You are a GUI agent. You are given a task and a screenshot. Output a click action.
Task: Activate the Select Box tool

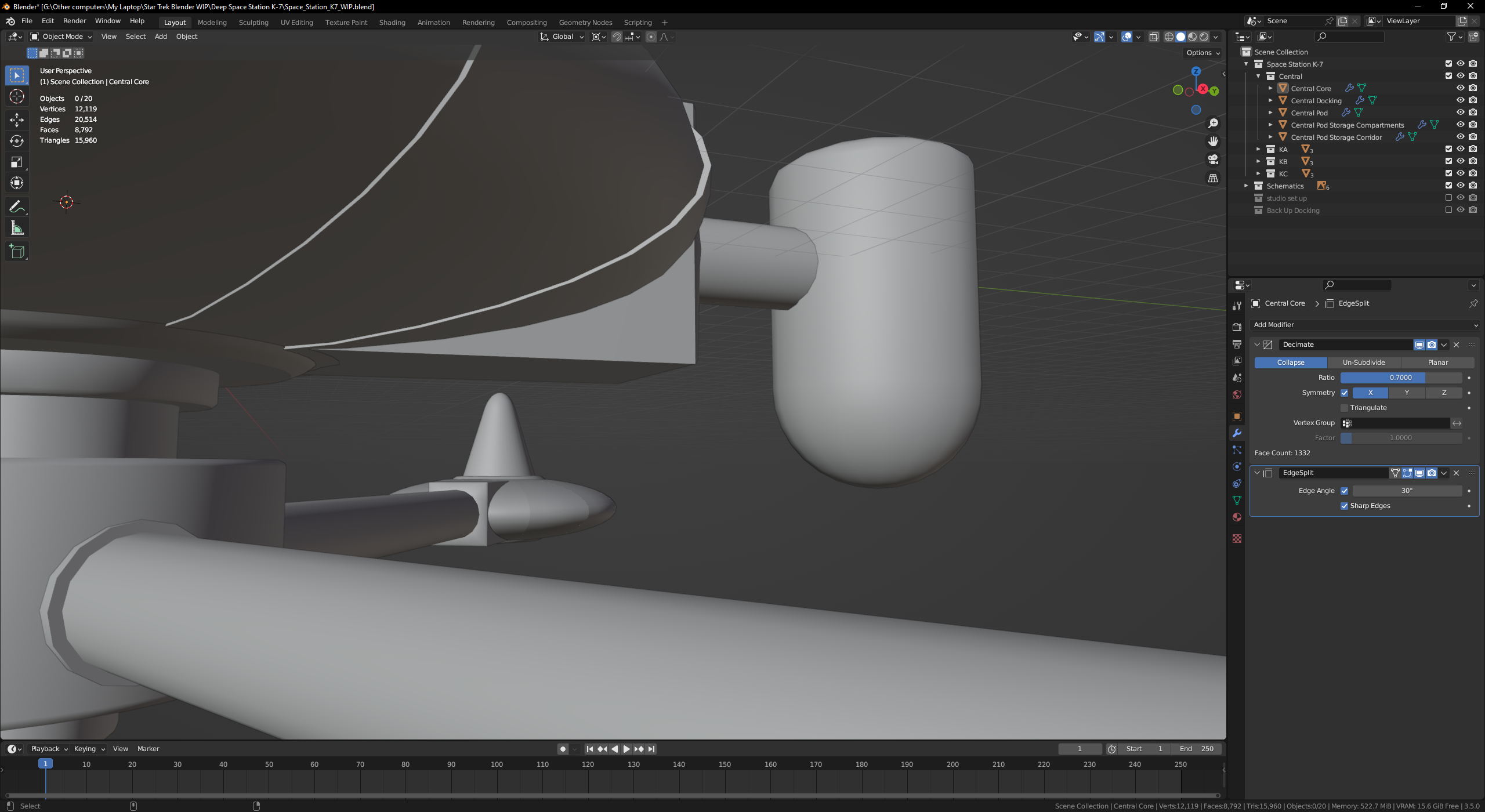(17, 75)
